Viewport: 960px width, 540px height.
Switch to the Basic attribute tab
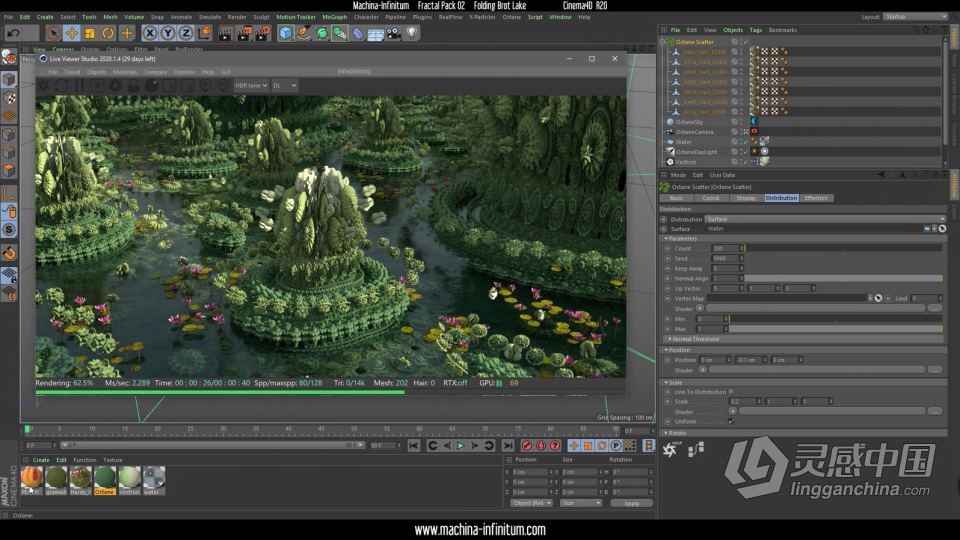pos(677,198)
